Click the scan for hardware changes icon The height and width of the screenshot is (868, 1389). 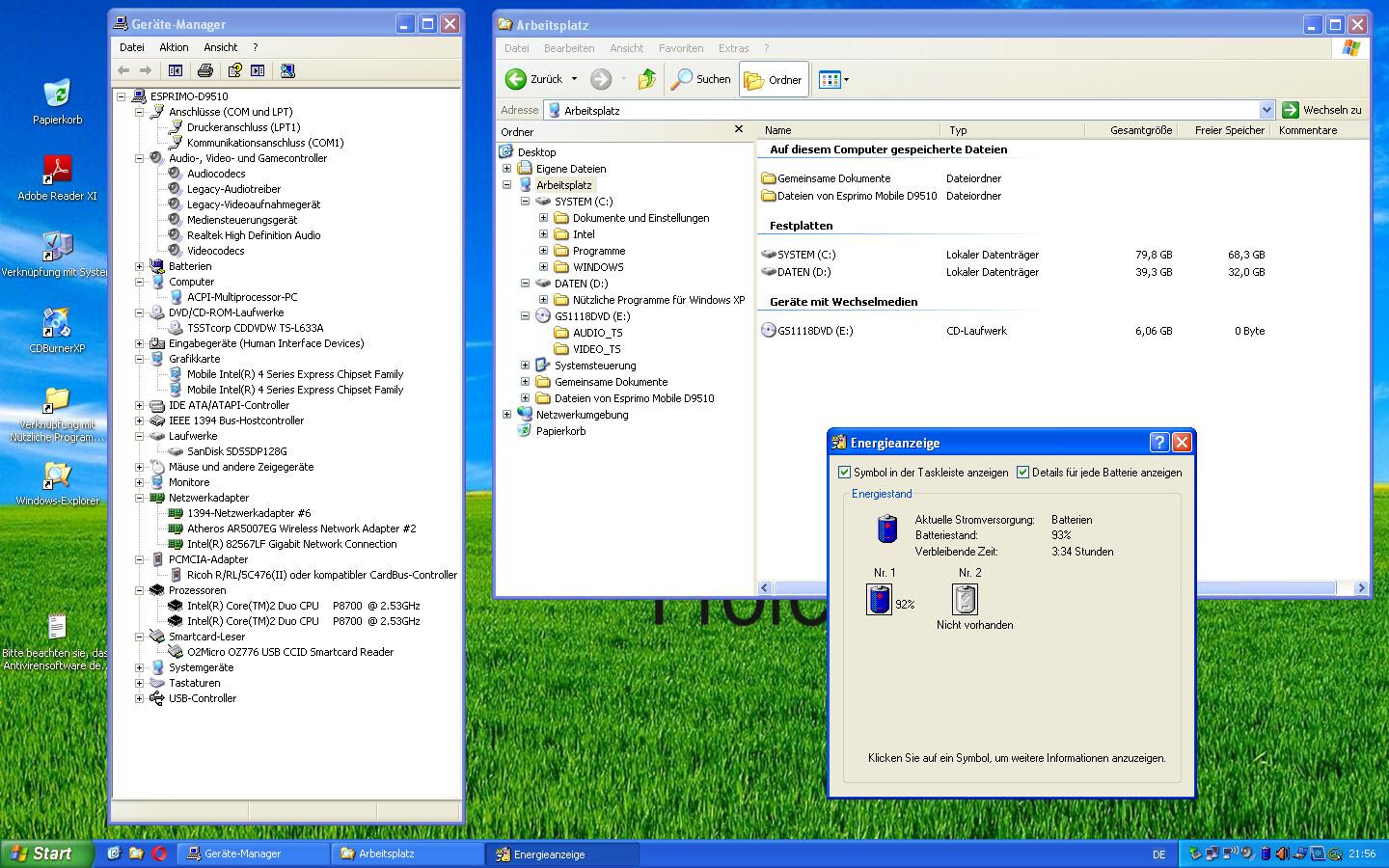coord(286,70)
